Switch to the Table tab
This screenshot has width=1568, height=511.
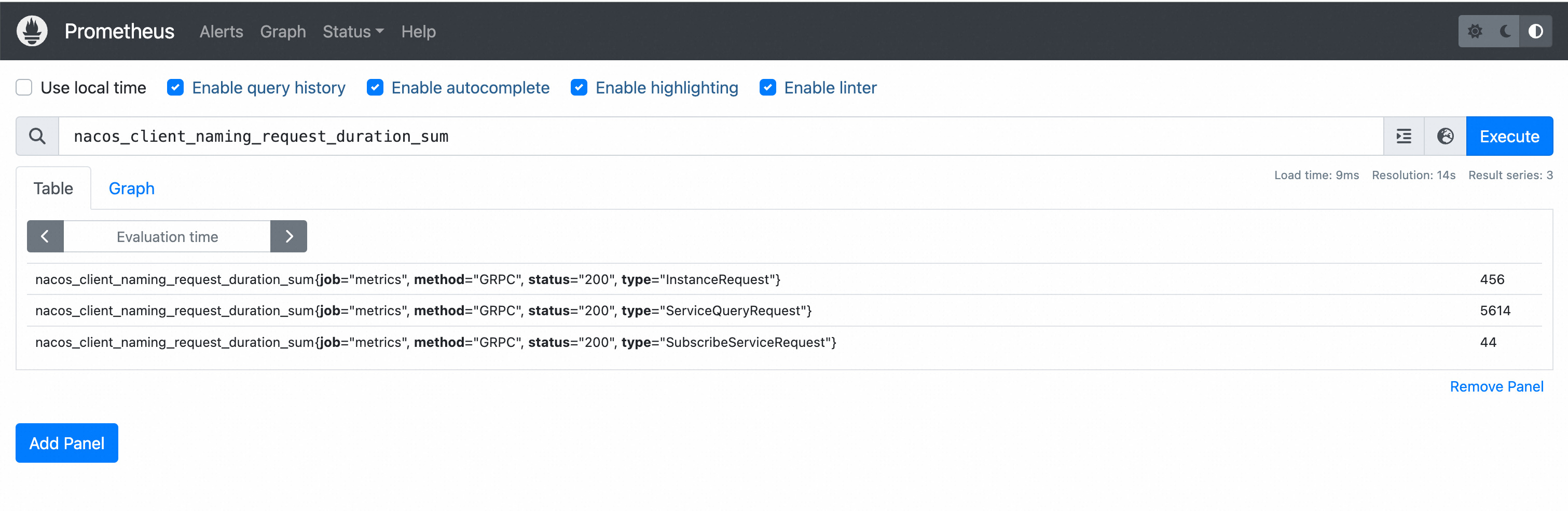click(x=53, y=188)
